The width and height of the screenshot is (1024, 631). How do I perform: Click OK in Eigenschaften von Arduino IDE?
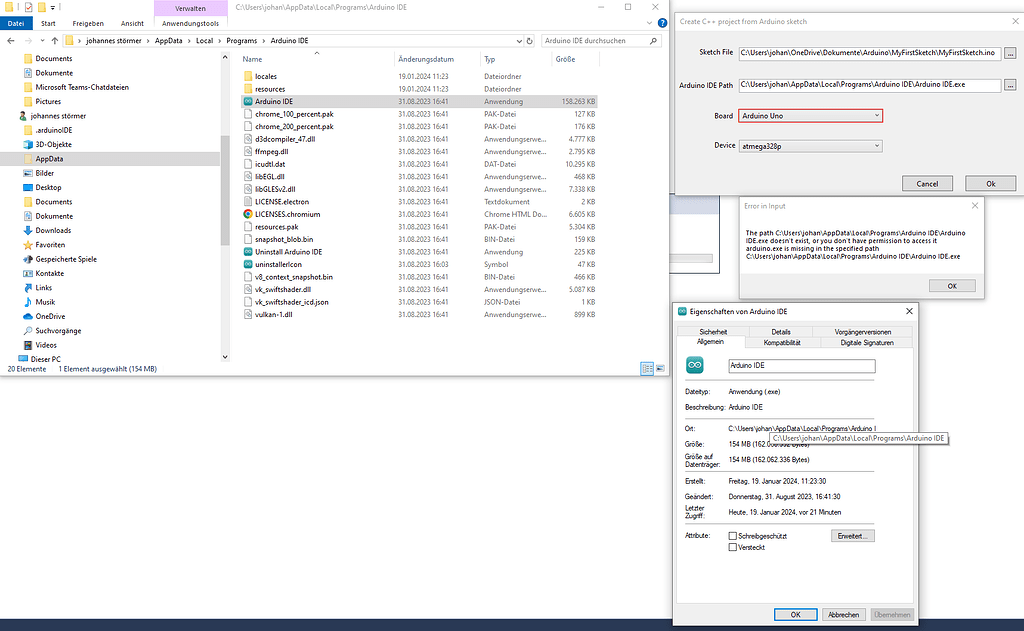pos(795,615)
